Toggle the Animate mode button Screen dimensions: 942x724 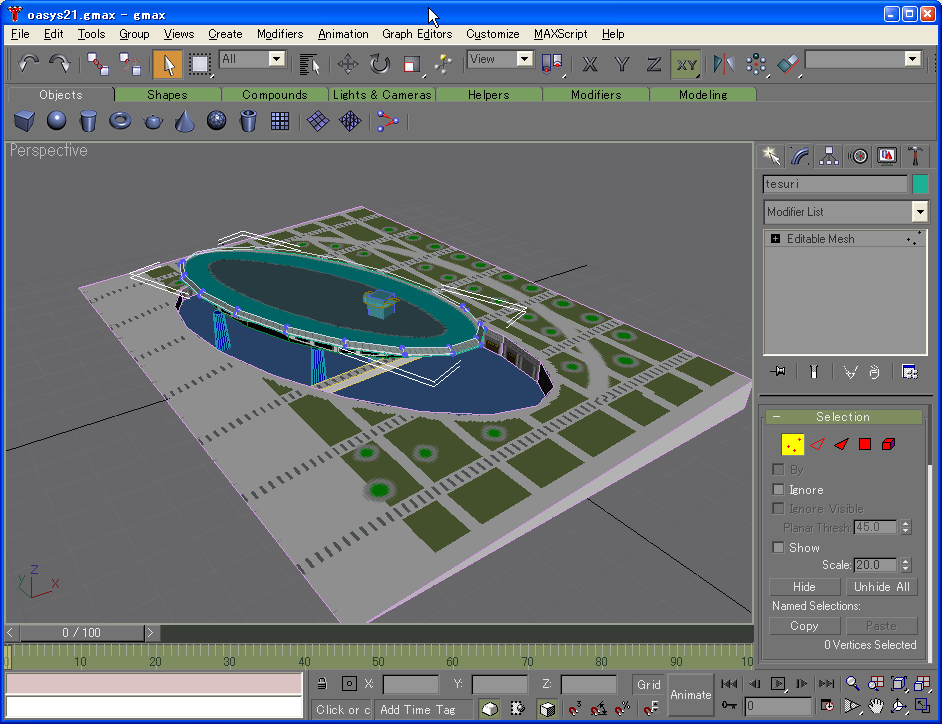(x=690, y=695)
